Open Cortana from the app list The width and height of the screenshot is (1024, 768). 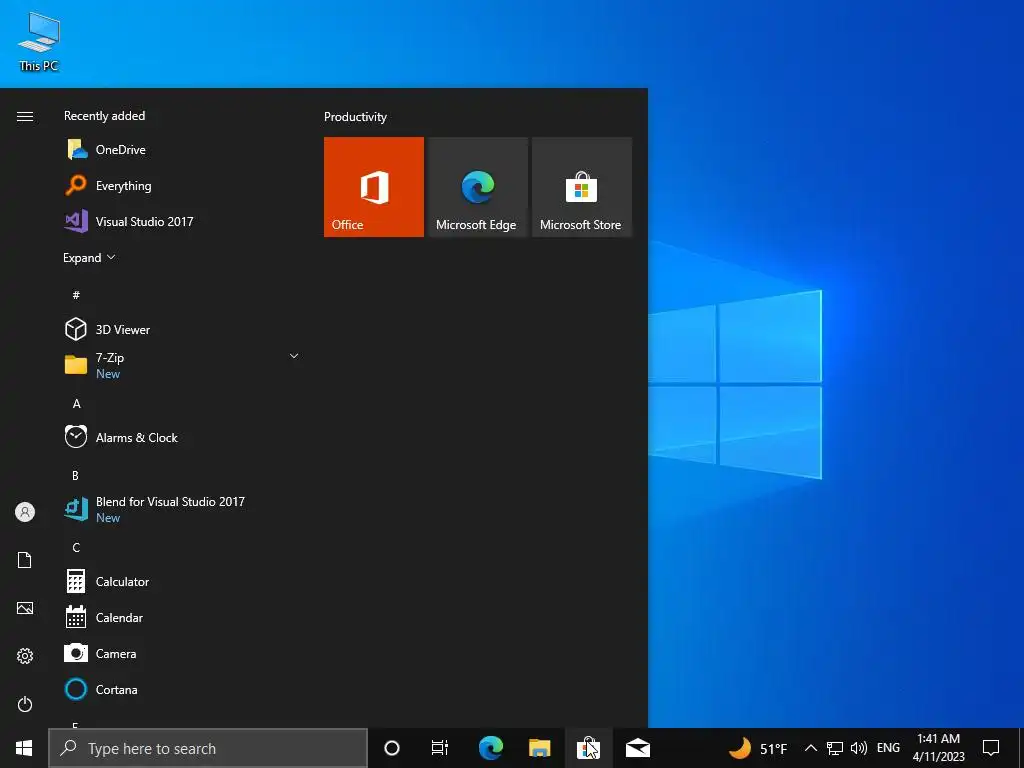(x=183, y=689)
